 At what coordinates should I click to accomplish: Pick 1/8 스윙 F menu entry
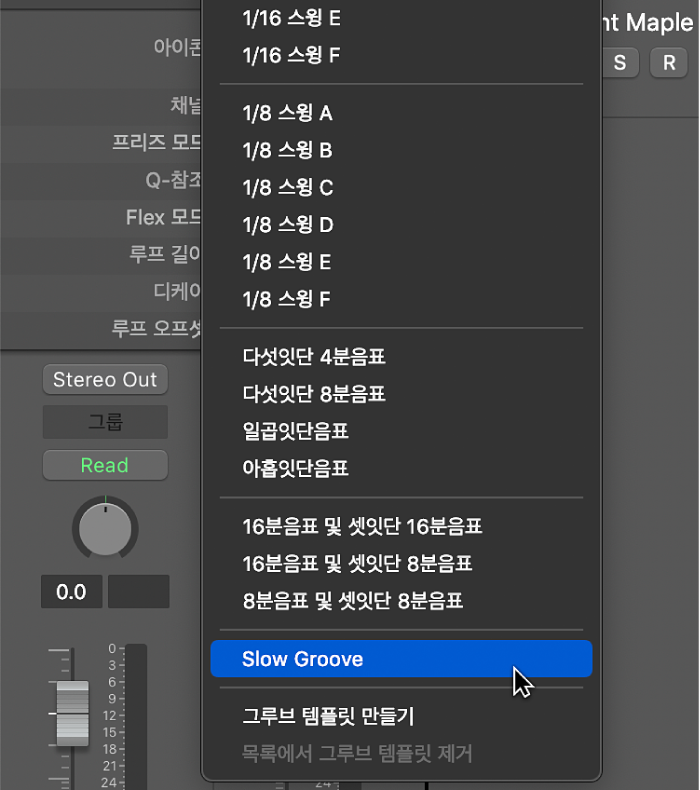[401, 299]
